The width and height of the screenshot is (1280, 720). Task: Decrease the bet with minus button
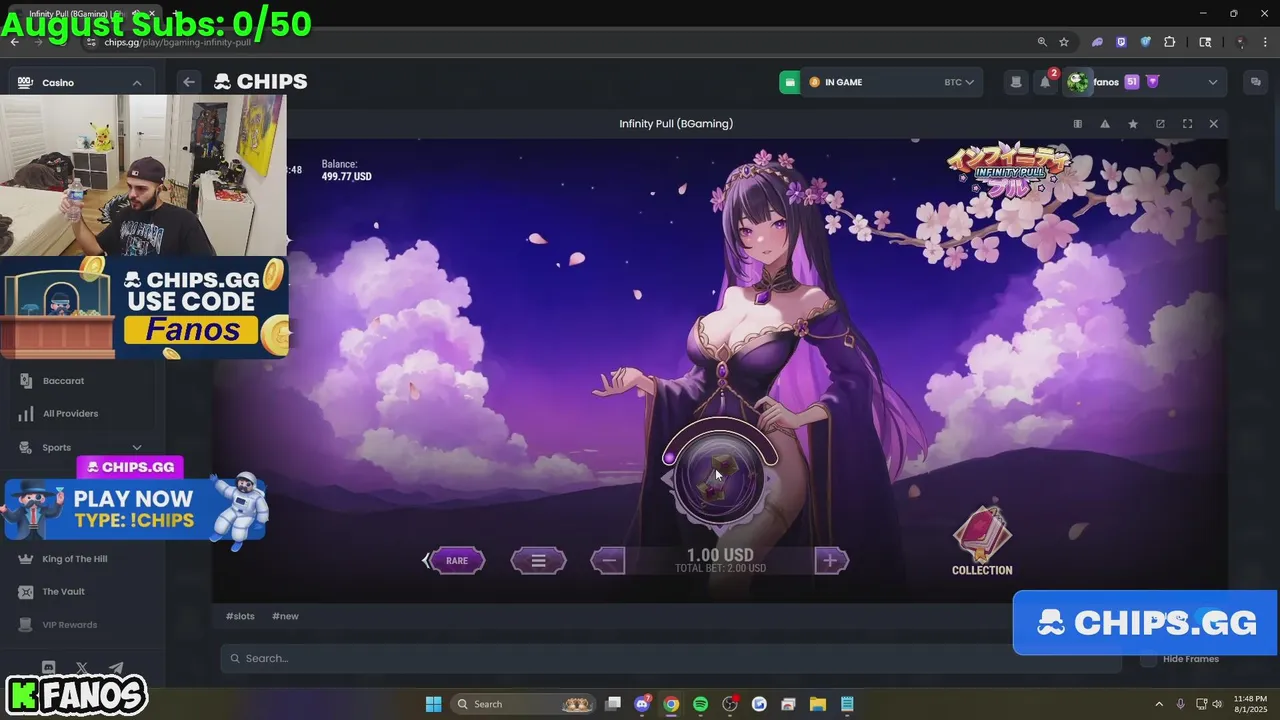point(608,561)
